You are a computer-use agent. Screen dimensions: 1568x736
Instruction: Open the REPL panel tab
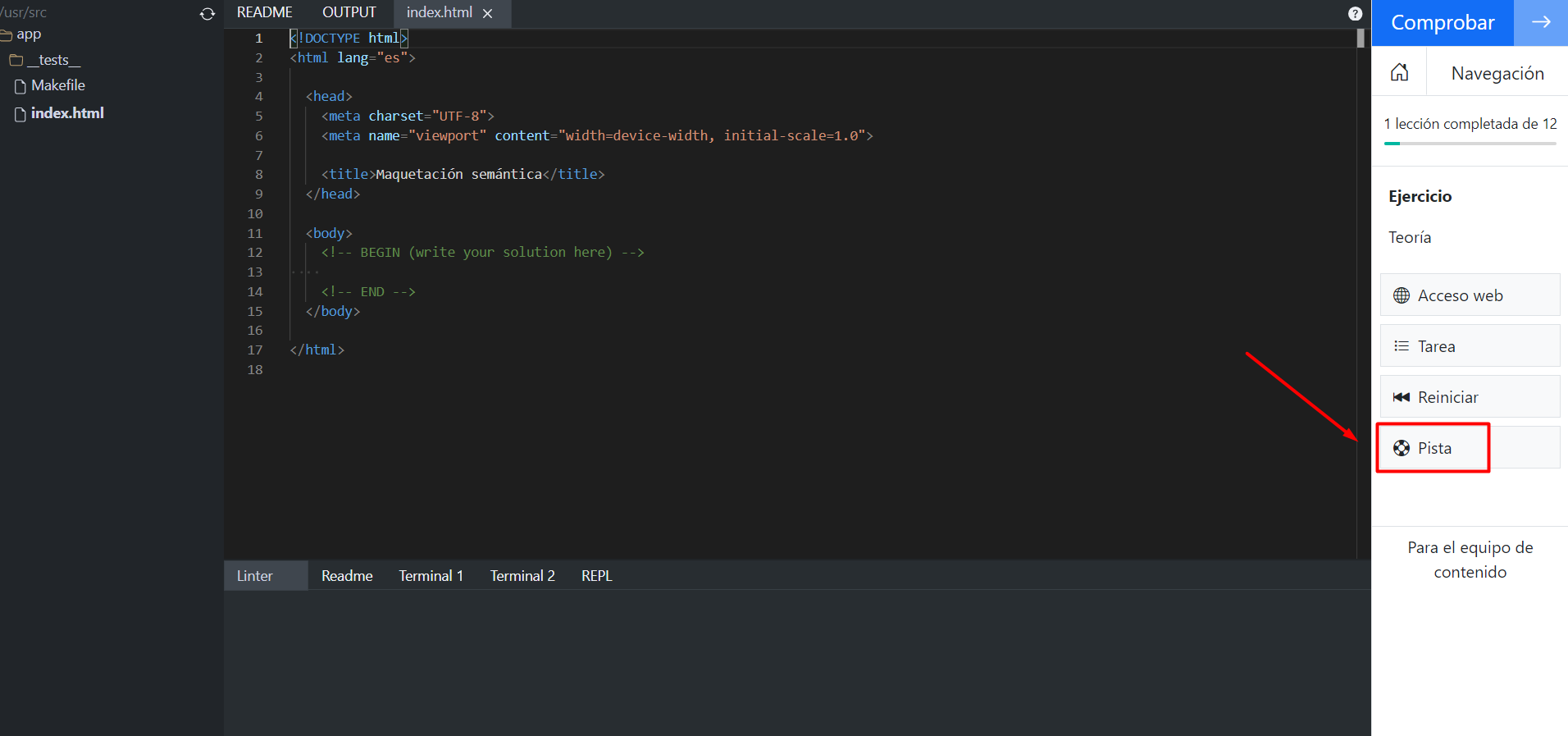(596, 576)
